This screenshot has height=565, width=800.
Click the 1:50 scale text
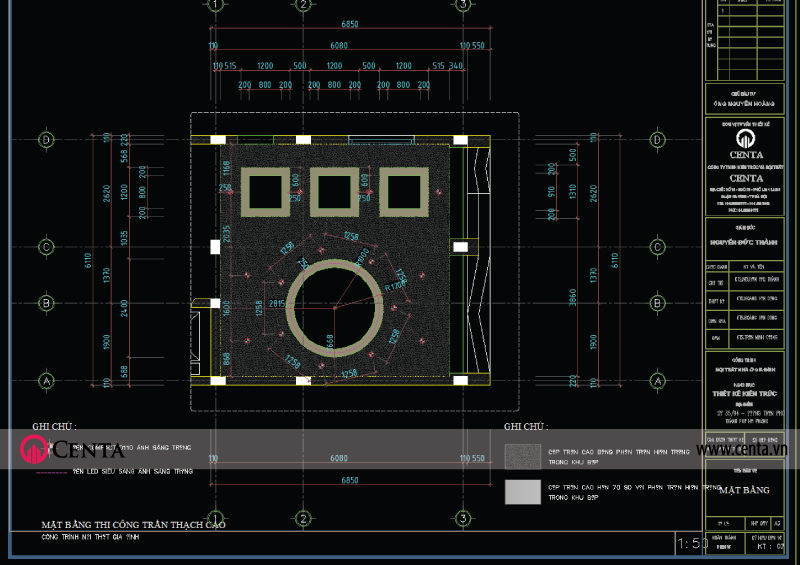click(x=691, y=544)
